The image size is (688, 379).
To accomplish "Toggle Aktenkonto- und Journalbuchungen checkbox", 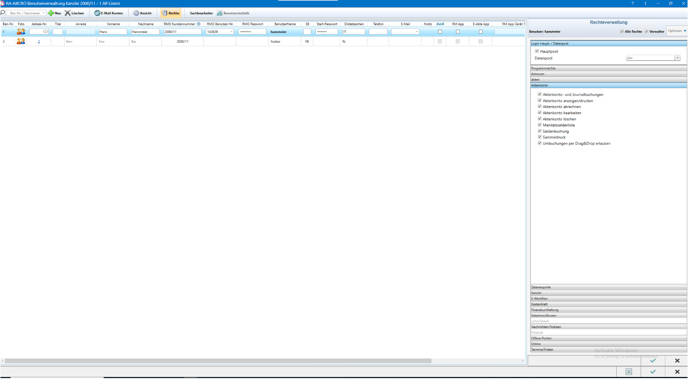I will (539, 94).
